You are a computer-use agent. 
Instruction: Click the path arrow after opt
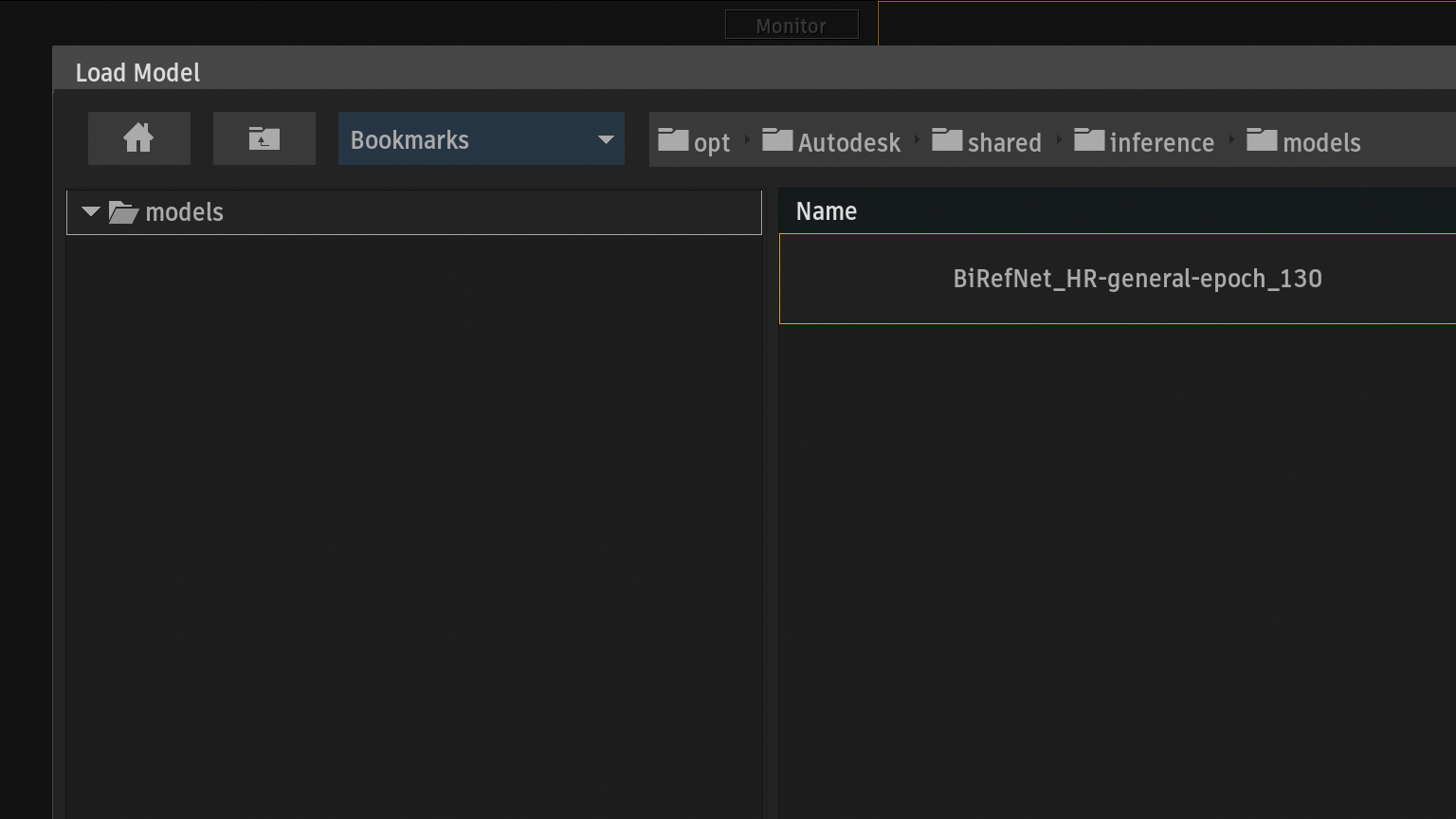coord(747,140)
